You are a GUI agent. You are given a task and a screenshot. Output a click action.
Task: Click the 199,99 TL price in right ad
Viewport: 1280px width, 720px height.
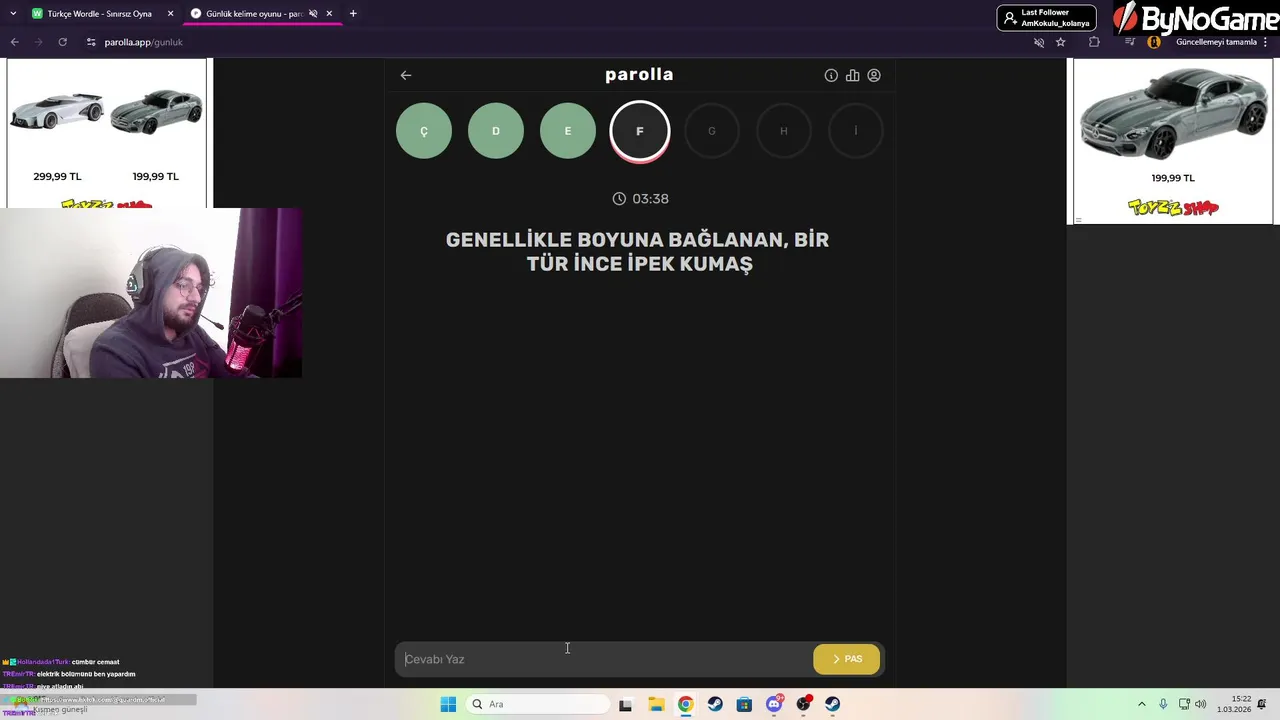[1173, 178]
